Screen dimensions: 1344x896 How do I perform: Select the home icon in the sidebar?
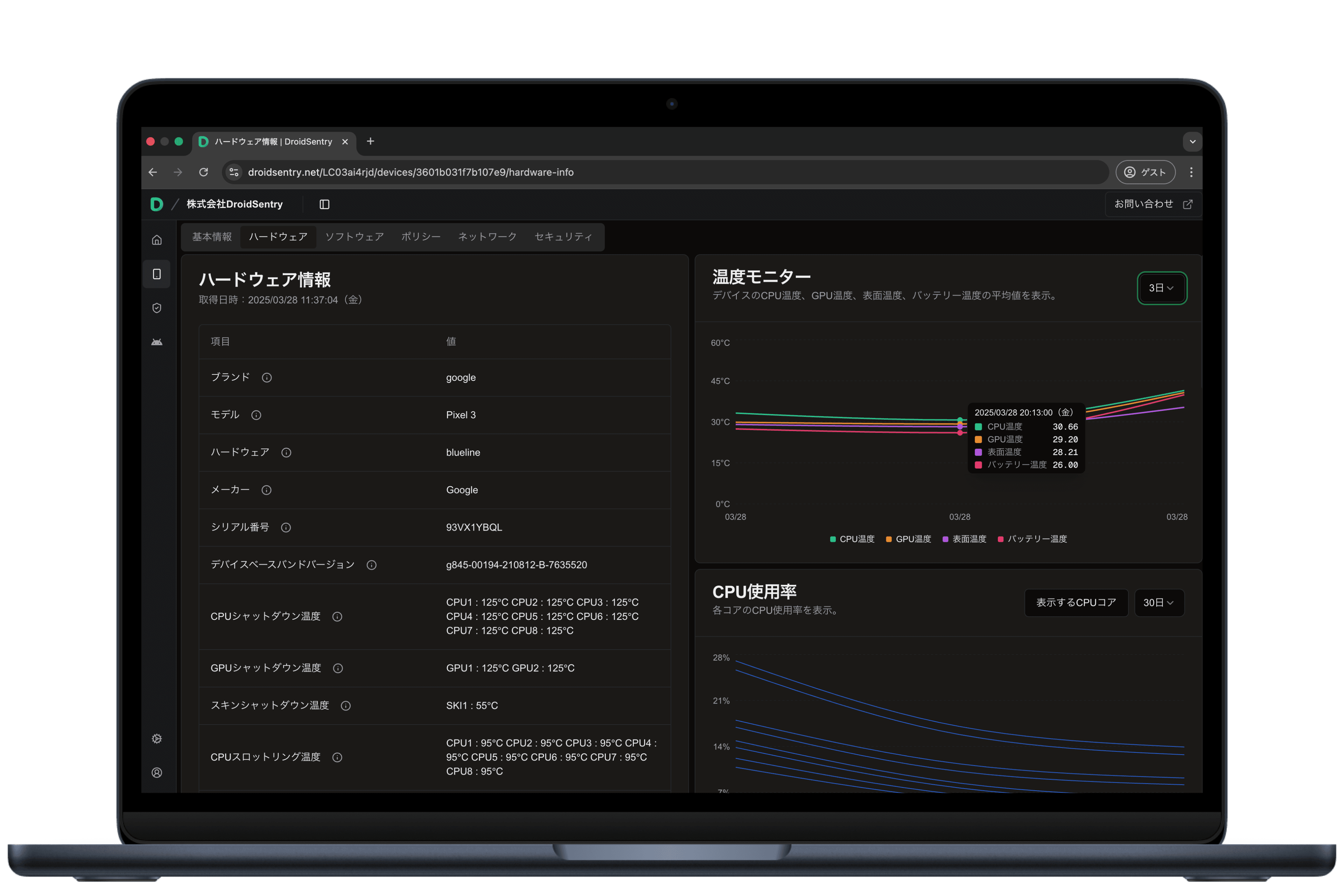(x=156, y=240)
